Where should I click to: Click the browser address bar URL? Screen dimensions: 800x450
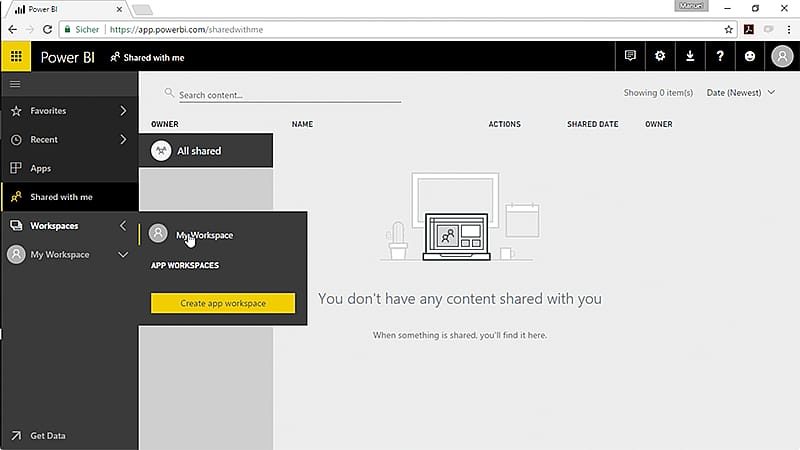coord(187,30)
